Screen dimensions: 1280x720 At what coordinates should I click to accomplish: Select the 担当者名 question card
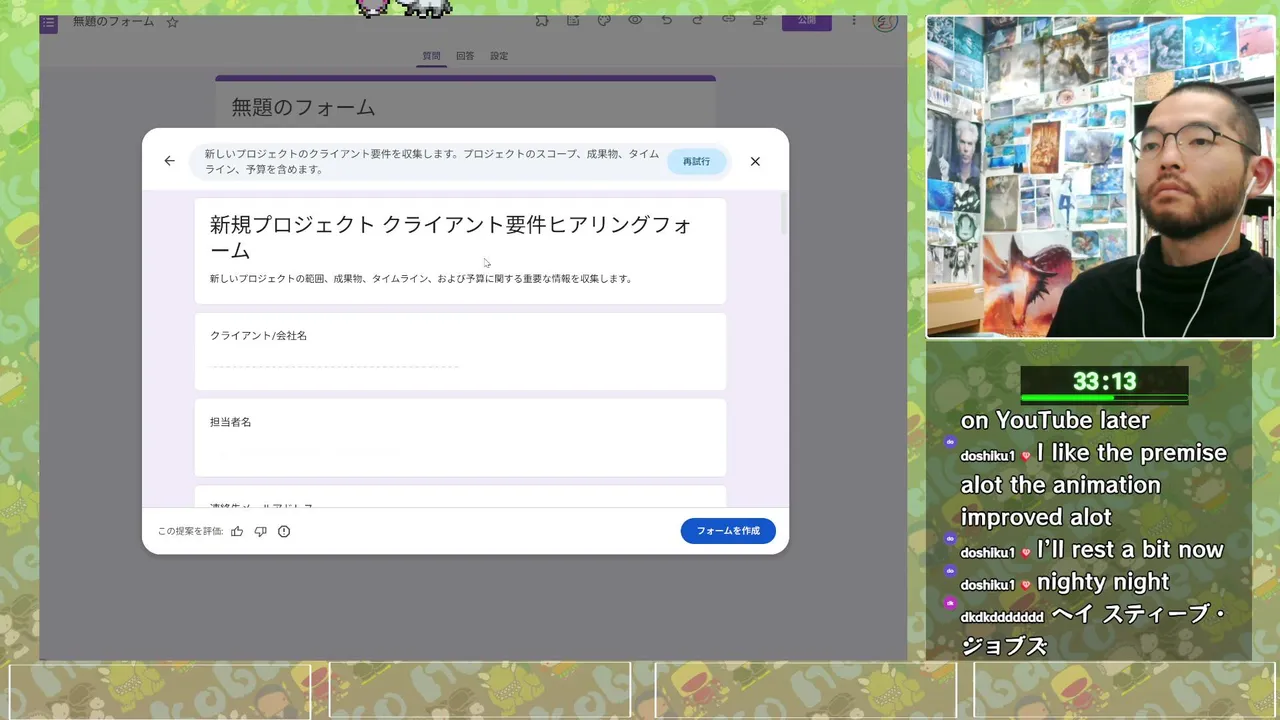click(x=460, y=438)
